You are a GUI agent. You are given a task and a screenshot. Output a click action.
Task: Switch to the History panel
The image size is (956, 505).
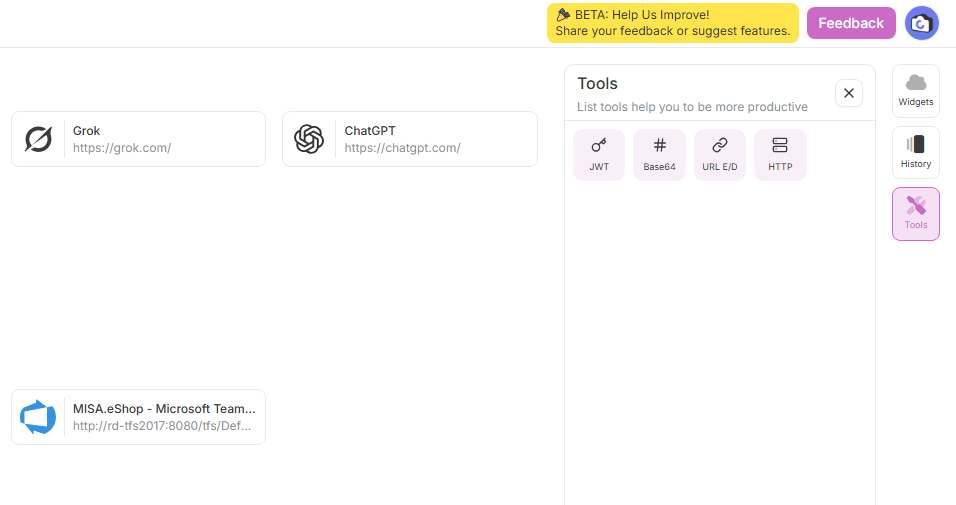tap(915, 152)
